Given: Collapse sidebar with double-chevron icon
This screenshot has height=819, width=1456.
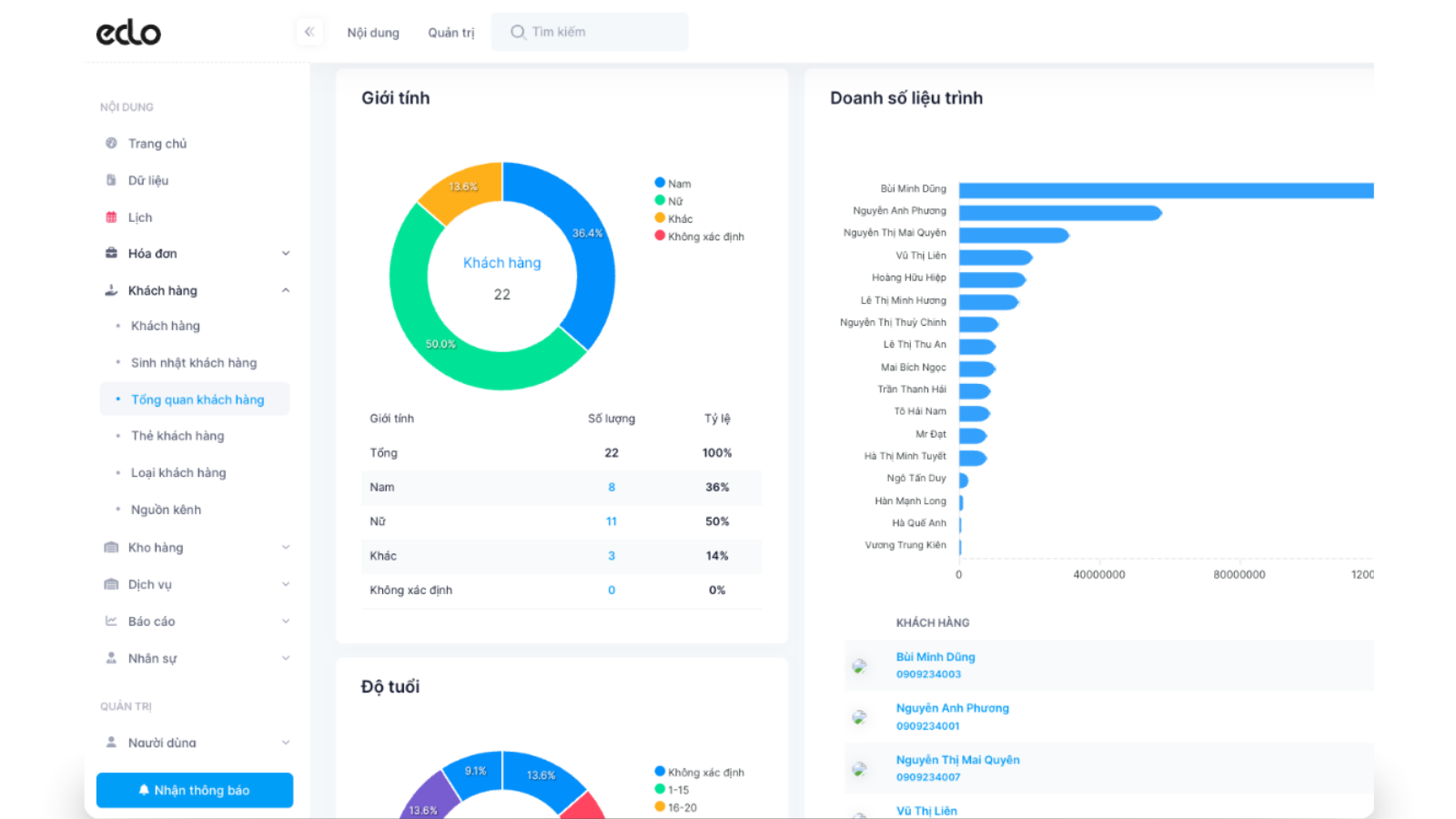Looking at the screenshot, I should click(x=309, y=32).
